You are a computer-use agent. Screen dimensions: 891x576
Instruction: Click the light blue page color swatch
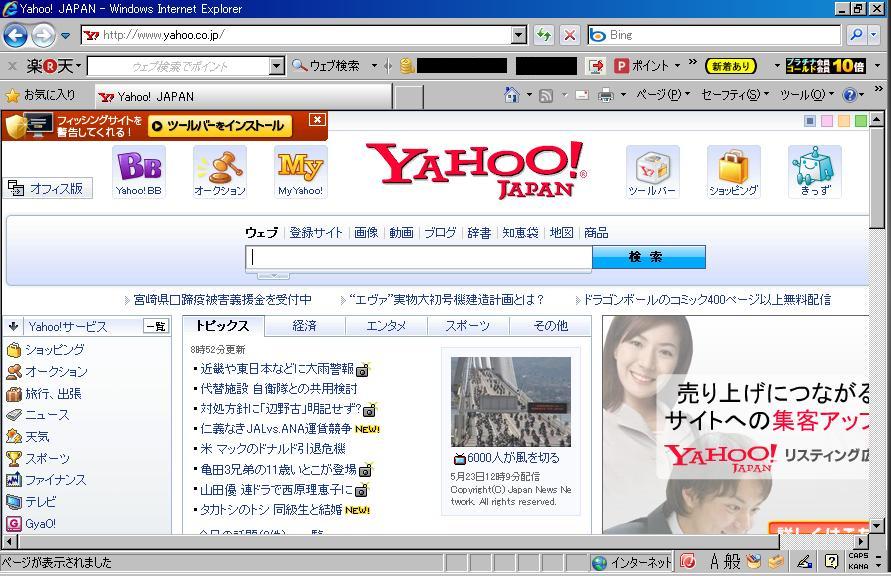point(810,120)
